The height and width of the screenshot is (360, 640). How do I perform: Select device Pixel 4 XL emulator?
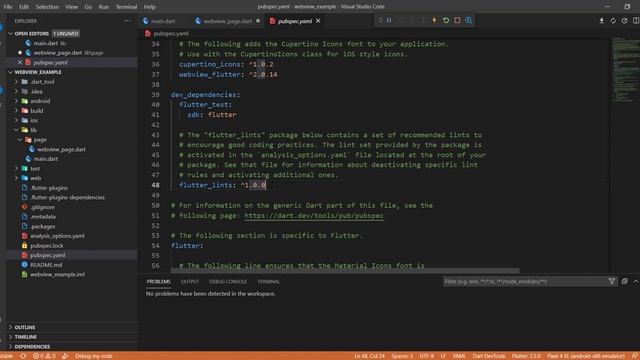[586, 356]
